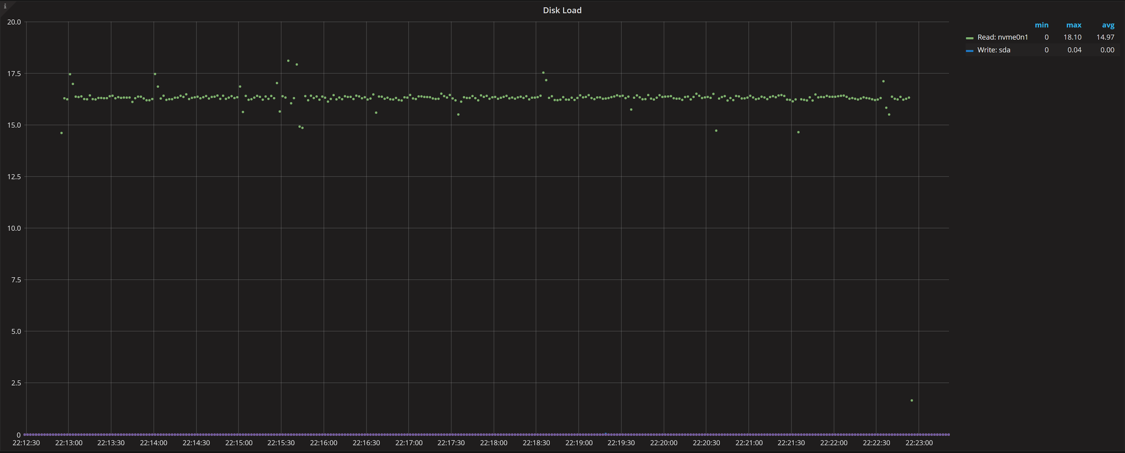This screenshot has height=453, width=1125.
Task: Open the blue color swatch for Write: sda
Action: [970, 50]
